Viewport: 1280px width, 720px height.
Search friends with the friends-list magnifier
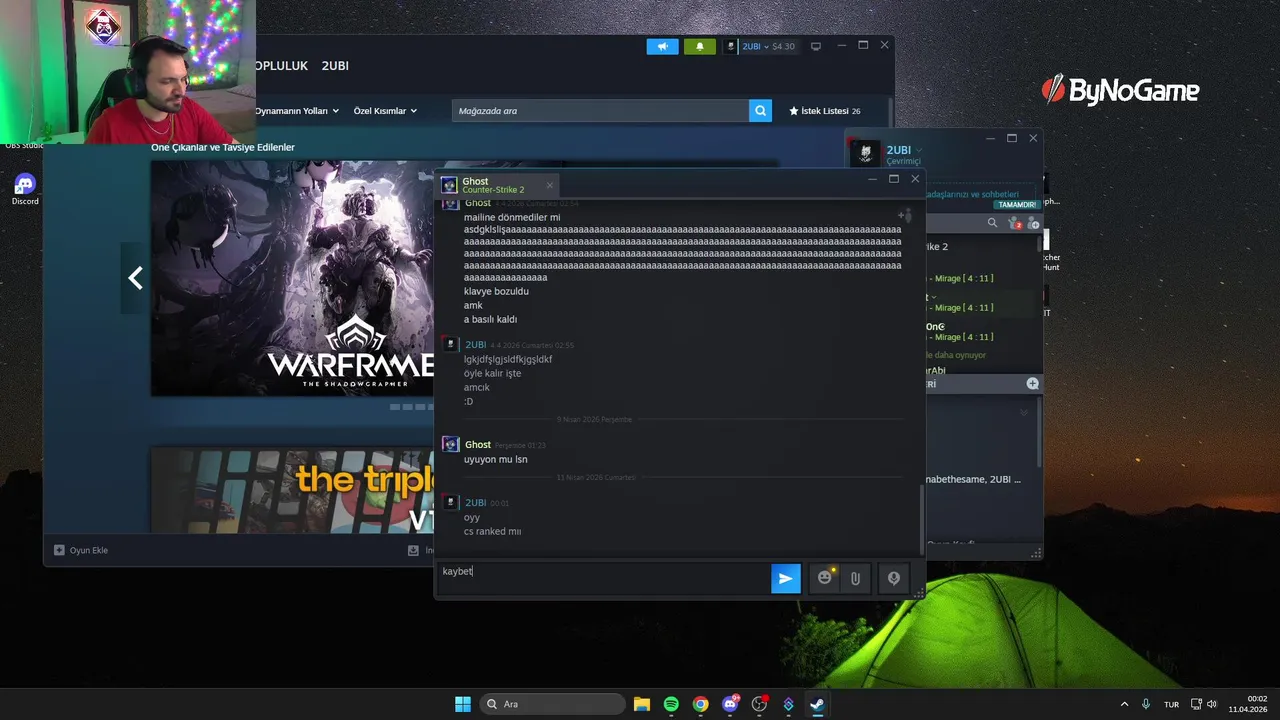pyautogui.click(x=992, y=223)
